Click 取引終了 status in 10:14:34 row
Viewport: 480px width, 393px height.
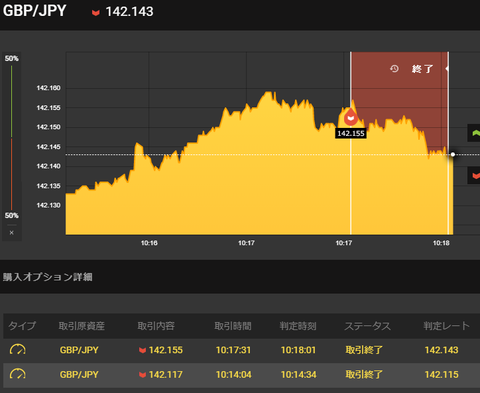(x=364, y=375)
